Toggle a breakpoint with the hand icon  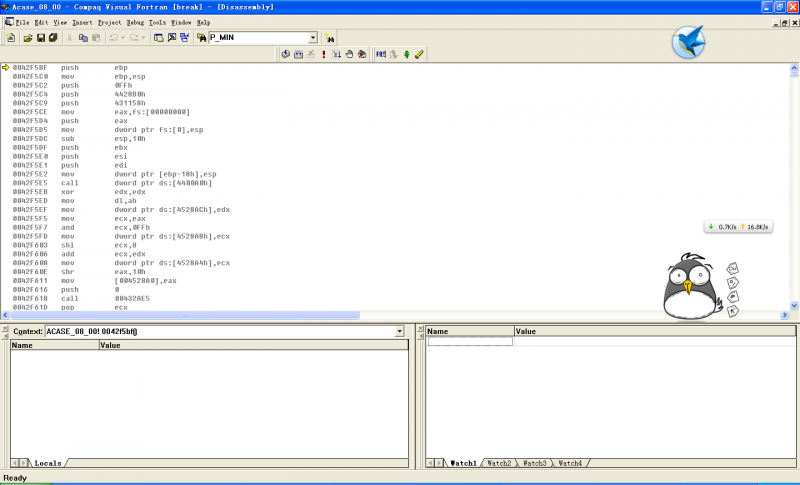pyautogui.click(x=349, y=54)
